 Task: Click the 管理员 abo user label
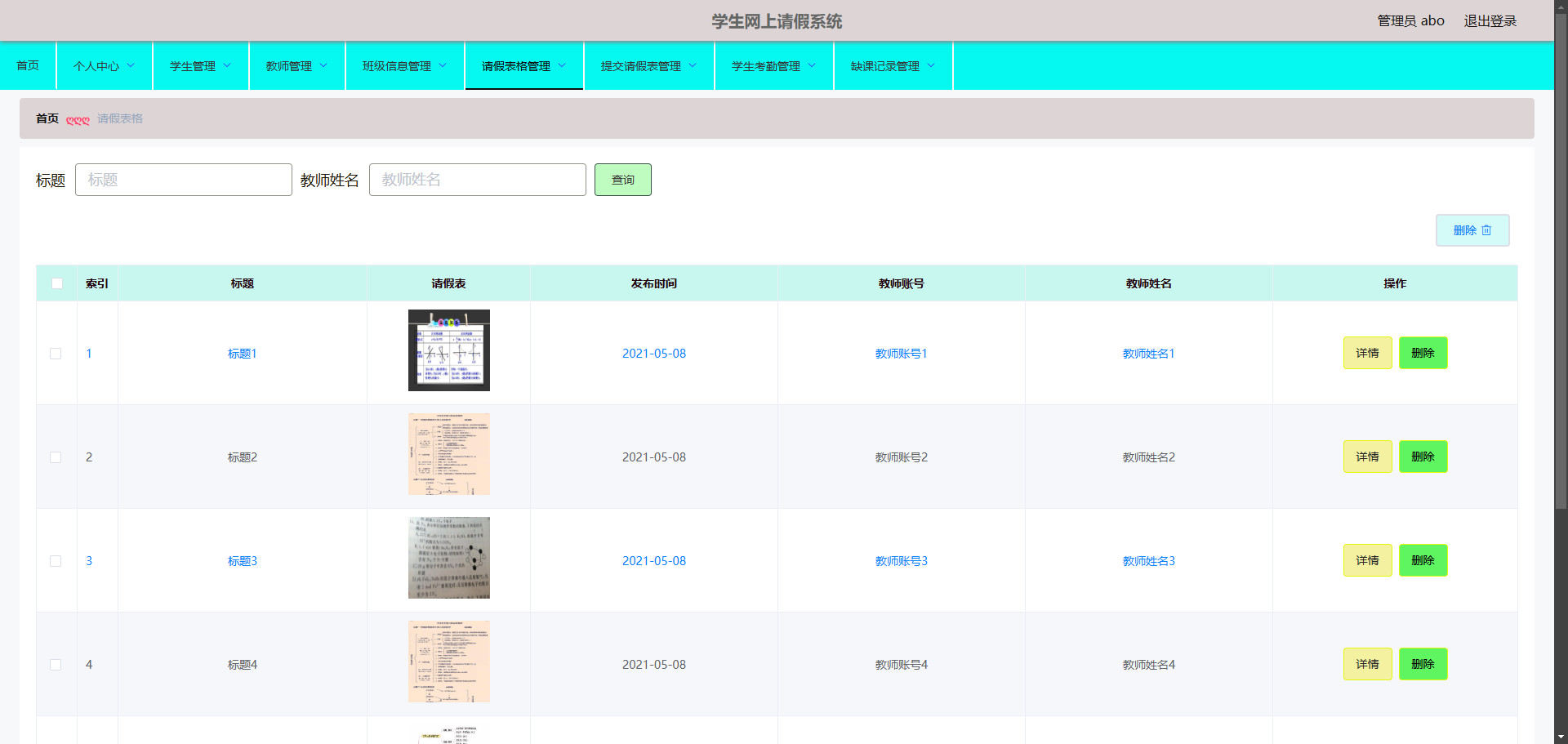[x=1410, y=20]
